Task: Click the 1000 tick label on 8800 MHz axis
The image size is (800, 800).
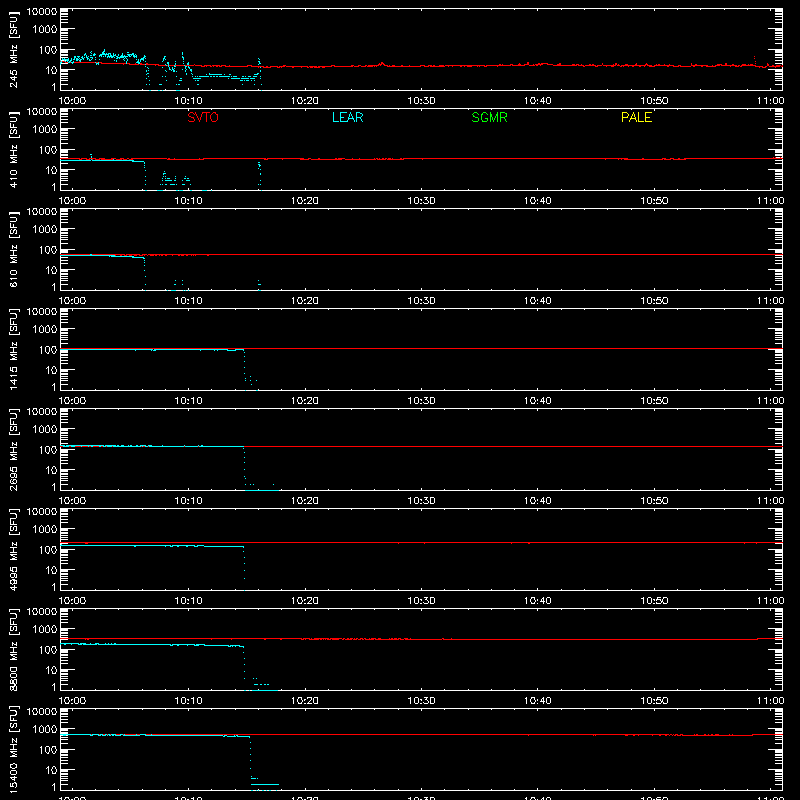Action: [45, 630]
